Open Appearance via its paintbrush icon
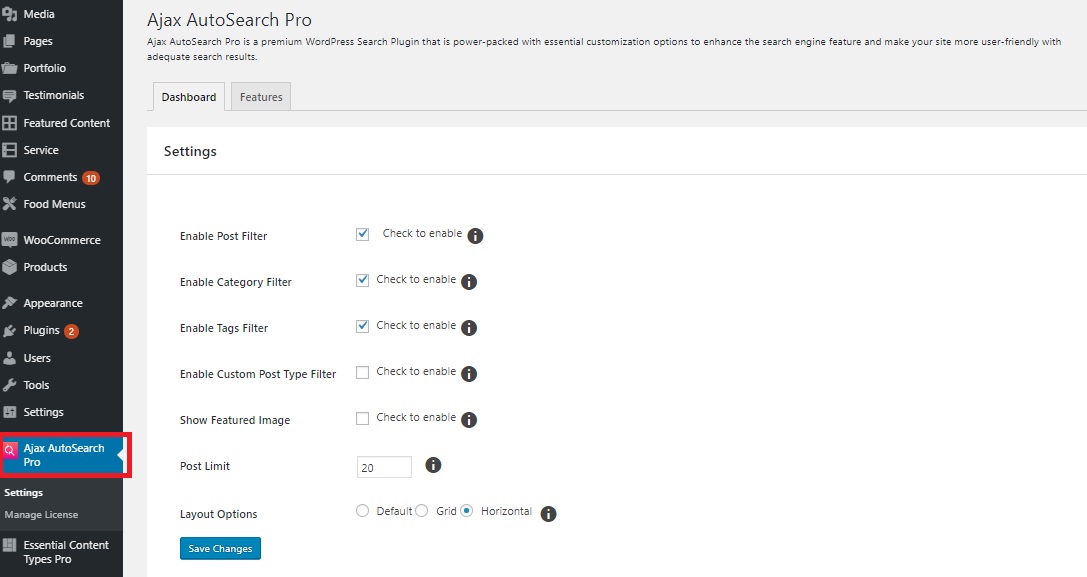The height and width of the screenshot is (577, 1087). 10,303
